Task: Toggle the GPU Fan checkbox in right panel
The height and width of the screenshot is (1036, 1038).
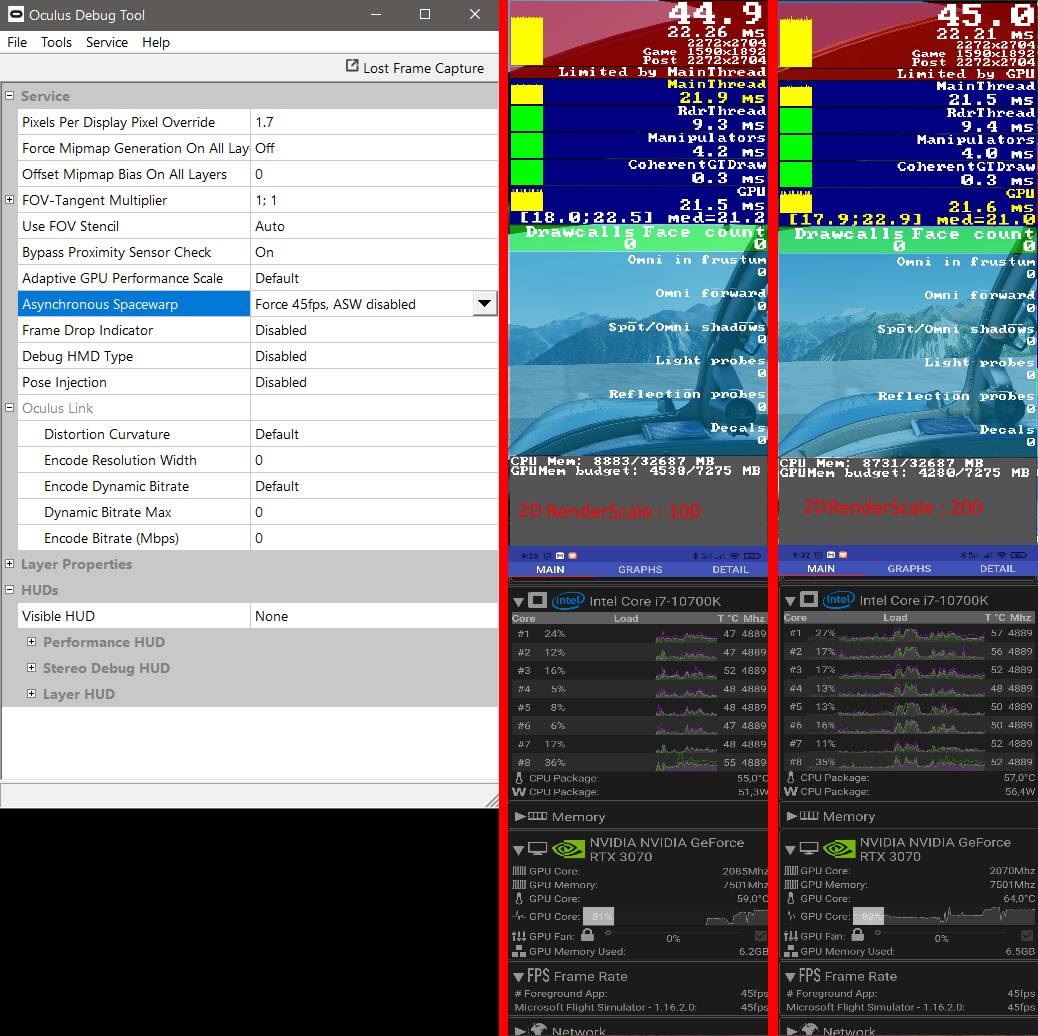Action: click(x=1027, y=935)
